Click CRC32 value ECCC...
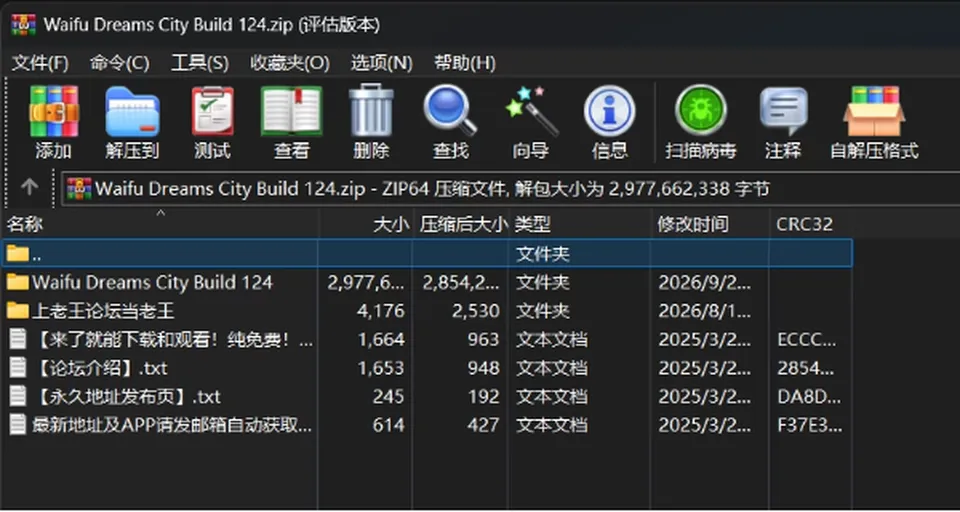This screenshot has height=512, width=960. (x=807, y=339)
